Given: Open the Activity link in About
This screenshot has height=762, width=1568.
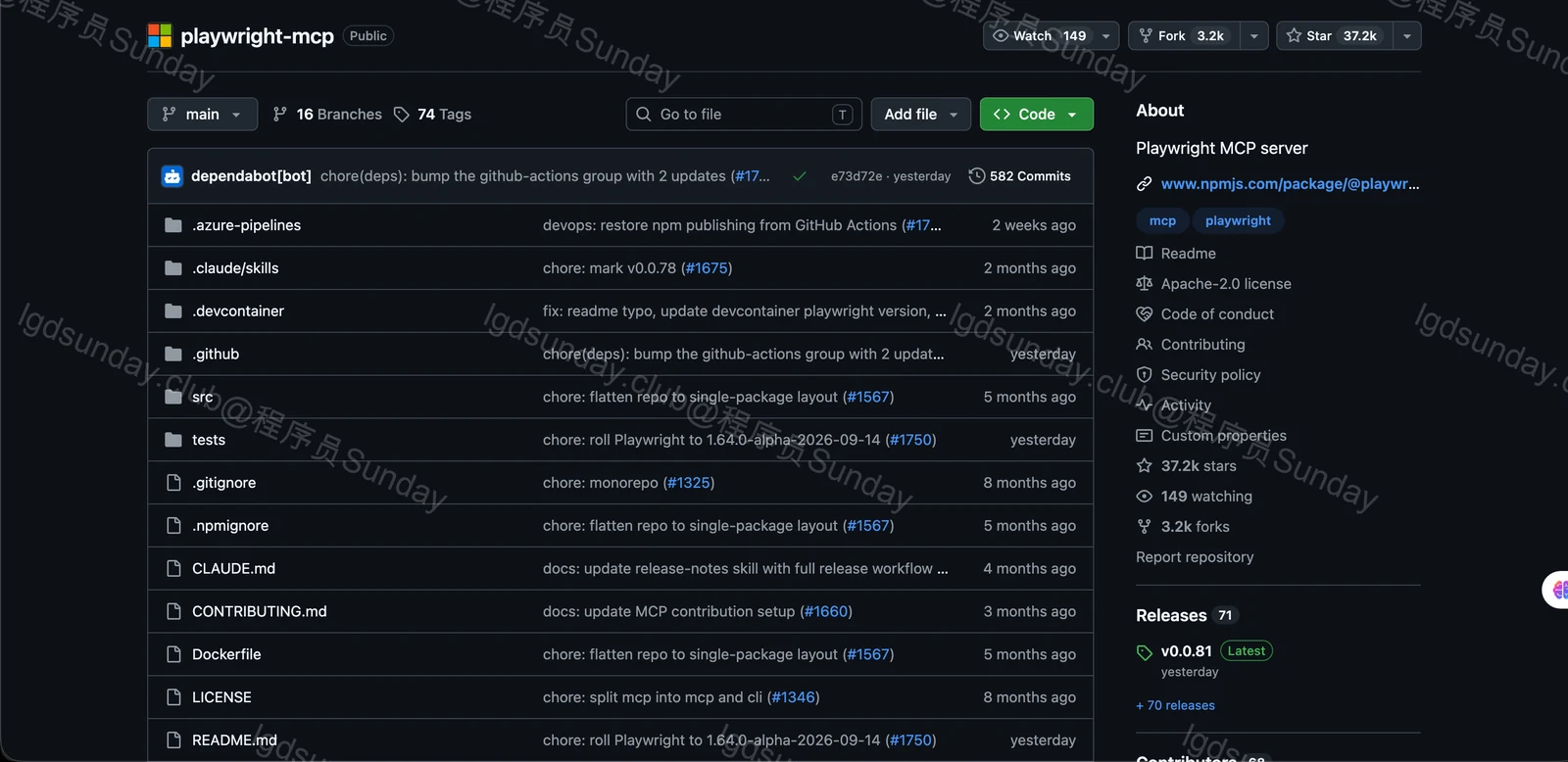Looking at the screenshot, I should [x=1186, y=405].
